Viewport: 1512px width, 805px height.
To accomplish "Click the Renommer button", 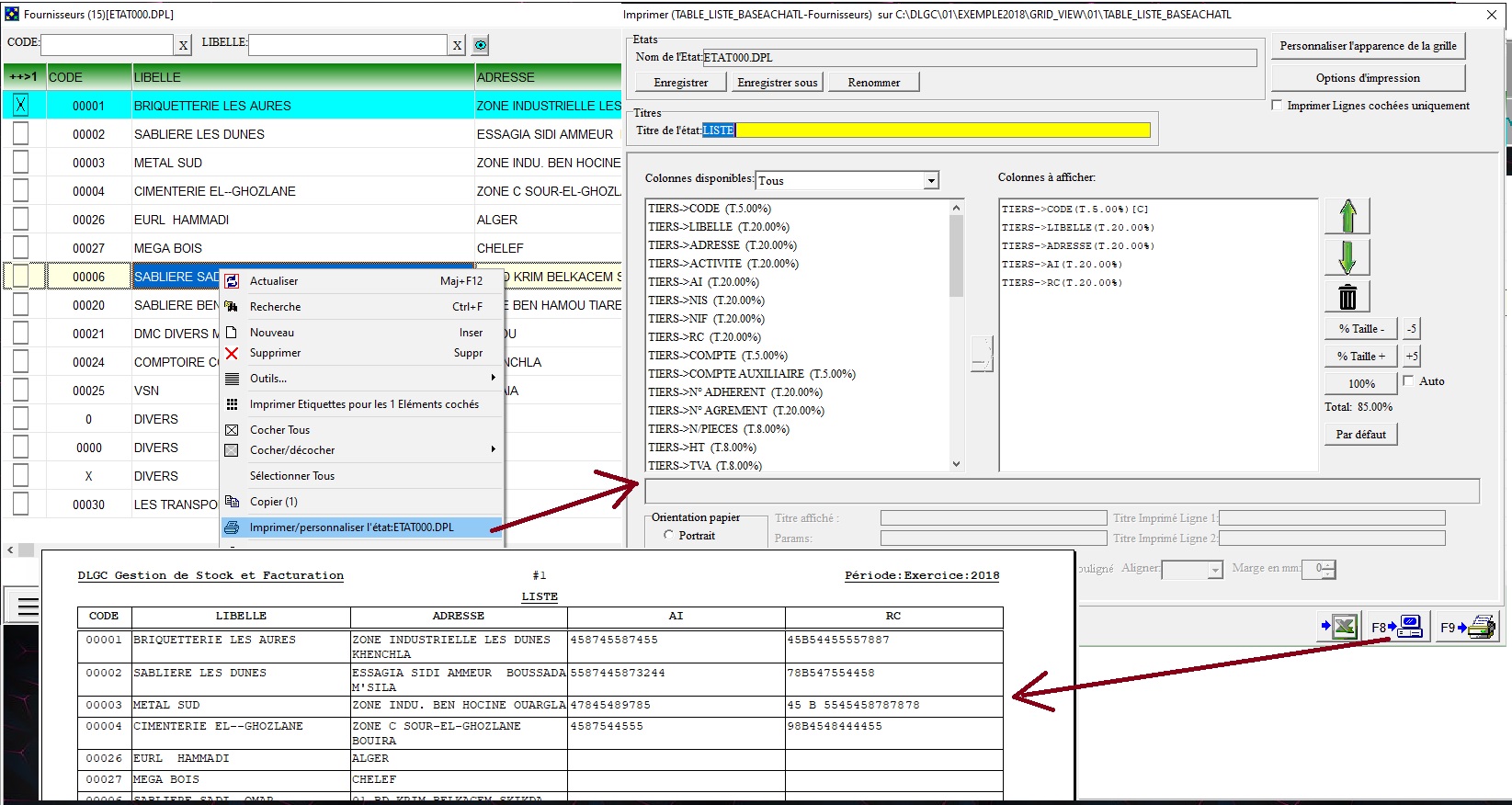I will tap(874, 83).
